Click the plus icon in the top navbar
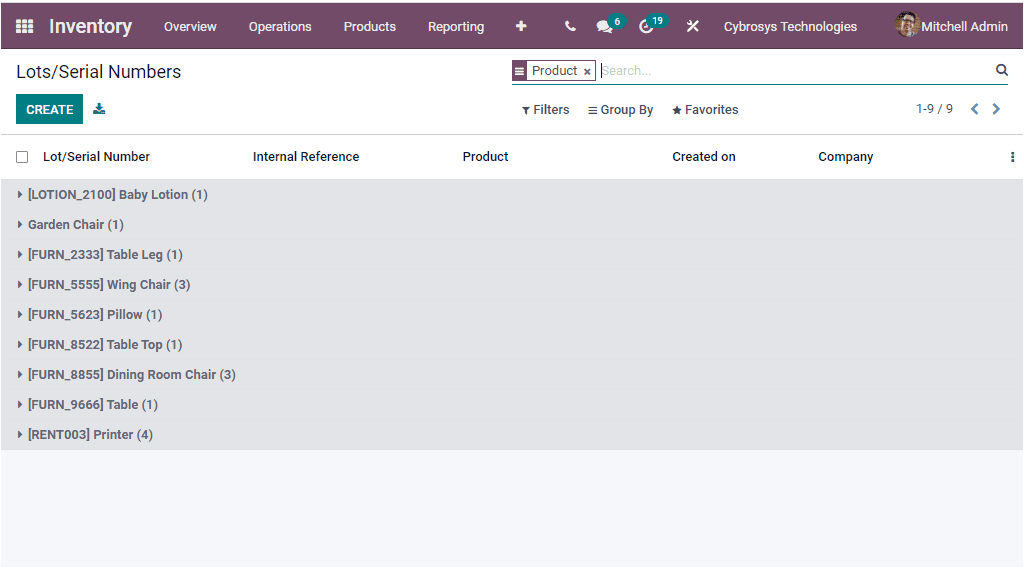This screenshot has width=1024, height=568. [x=521, y=27]
